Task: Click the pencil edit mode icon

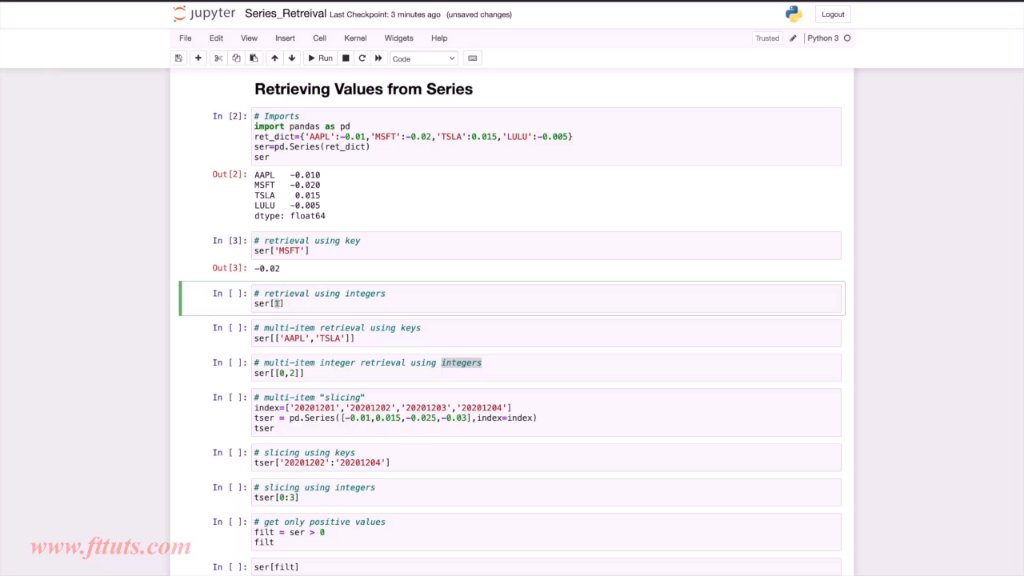Action: click(793, 39)
